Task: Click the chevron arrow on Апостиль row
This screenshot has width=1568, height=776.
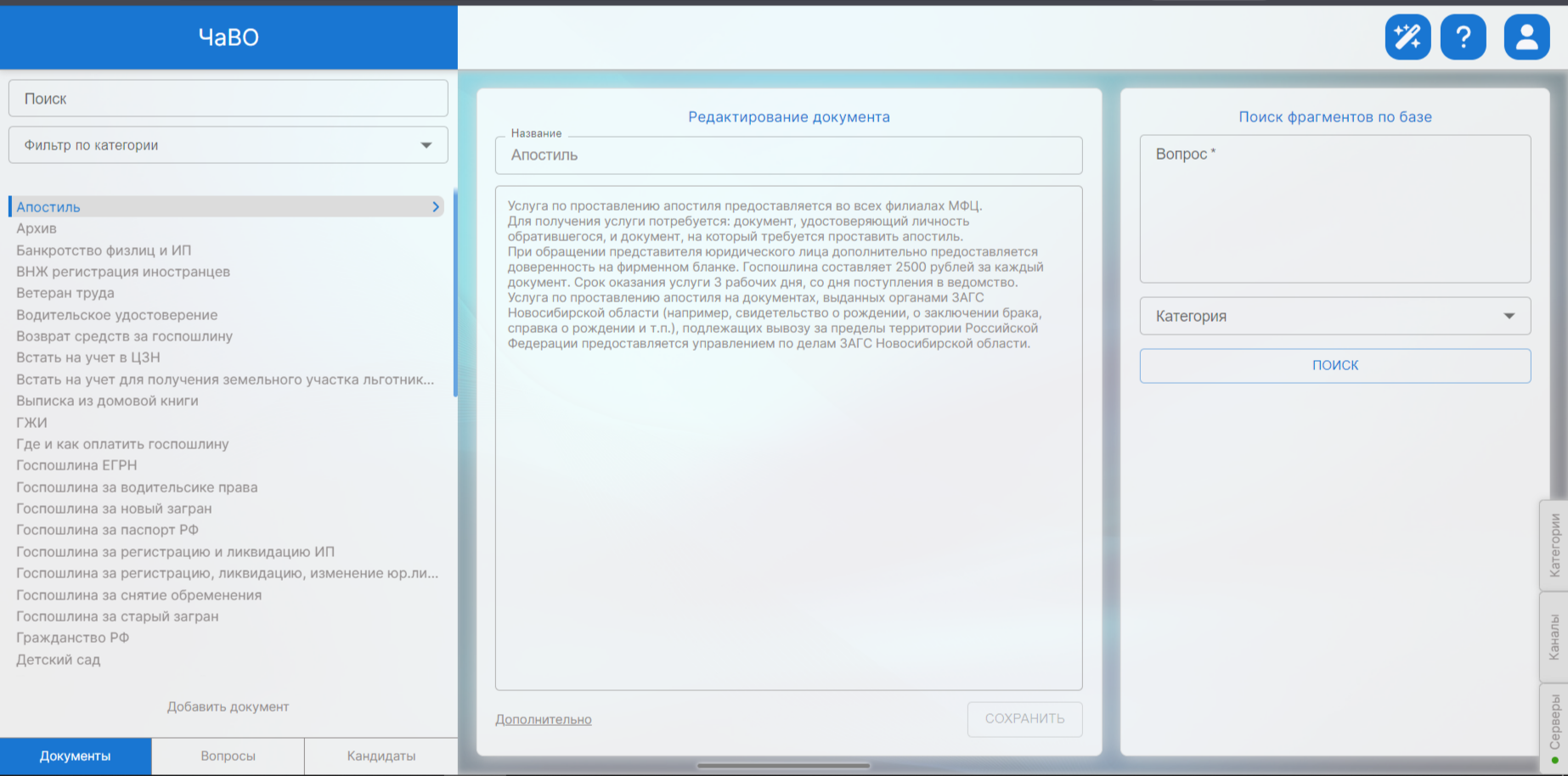Action: click(x=436, y=206)
